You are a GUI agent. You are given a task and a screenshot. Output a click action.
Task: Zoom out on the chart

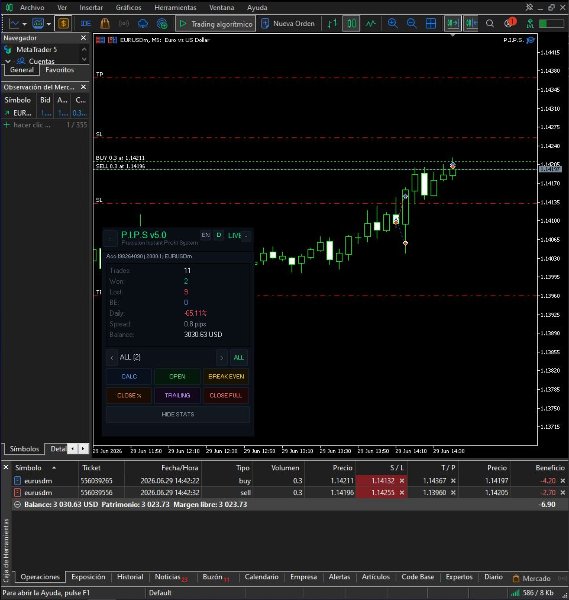coord(411,24)
